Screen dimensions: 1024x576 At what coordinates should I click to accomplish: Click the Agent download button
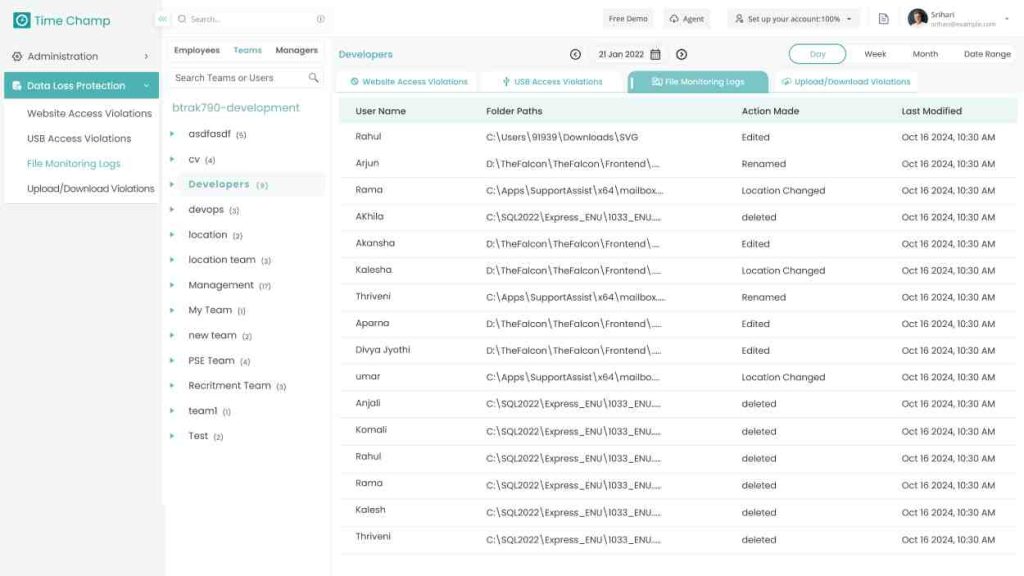coord(687,19)
